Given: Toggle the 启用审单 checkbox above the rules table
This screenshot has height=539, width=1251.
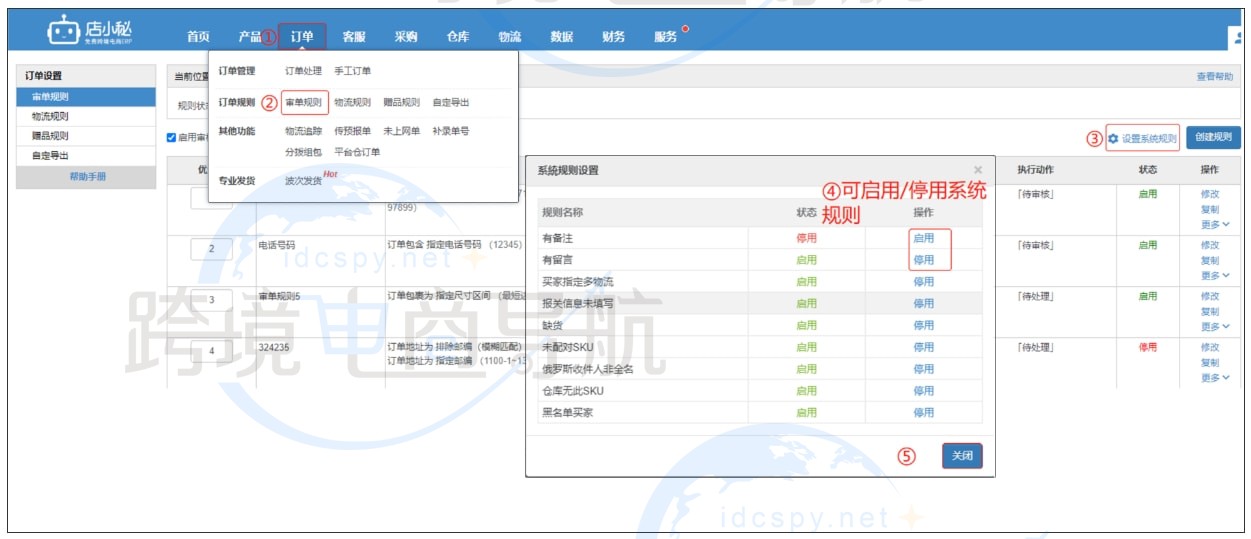Looking at the screenshot, I should [x=172, y=138].
